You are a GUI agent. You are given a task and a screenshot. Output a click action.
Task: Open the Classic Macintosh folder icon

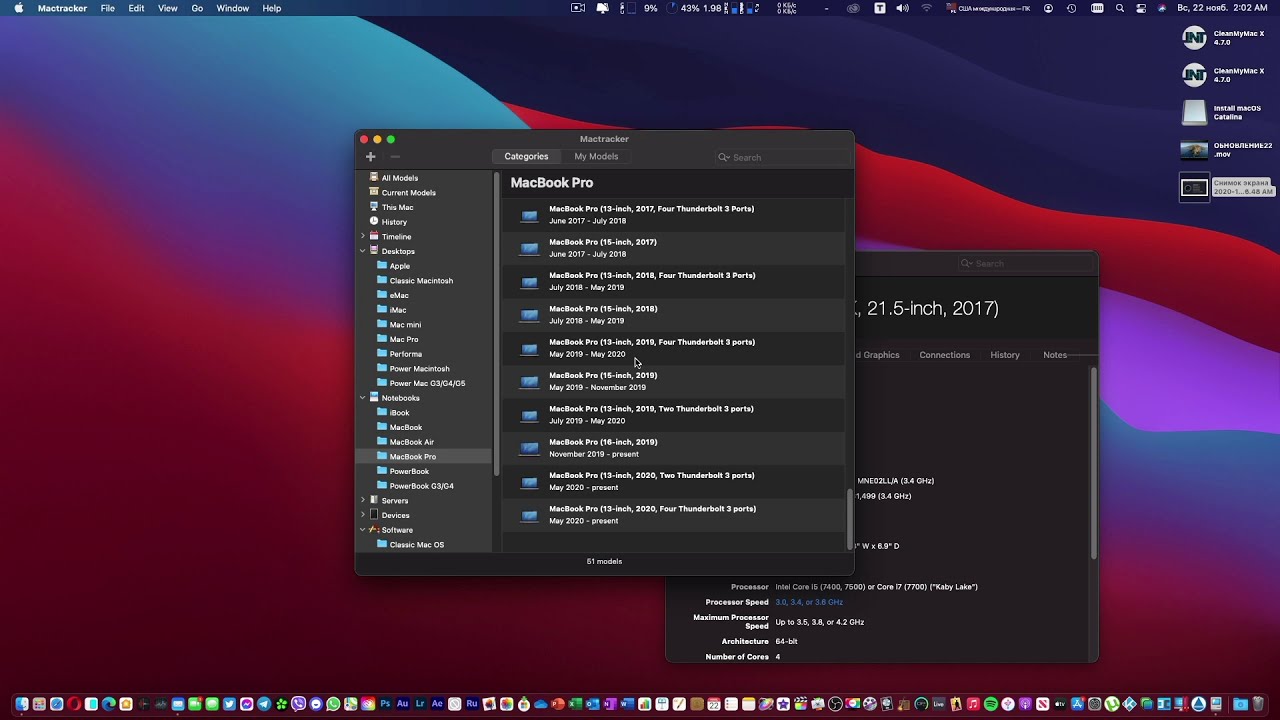(x=382, y=281)
